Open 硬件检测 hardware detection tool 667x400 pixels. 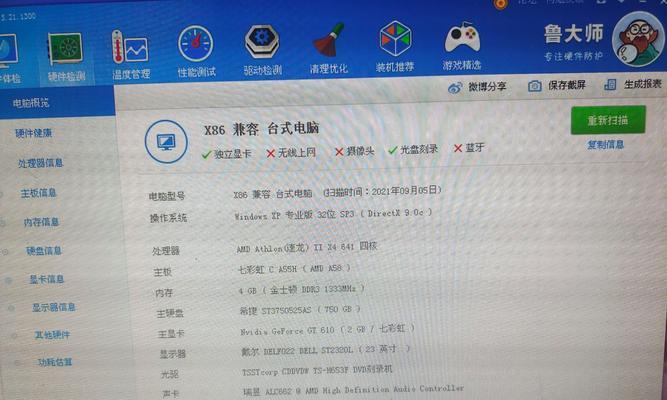66,57
